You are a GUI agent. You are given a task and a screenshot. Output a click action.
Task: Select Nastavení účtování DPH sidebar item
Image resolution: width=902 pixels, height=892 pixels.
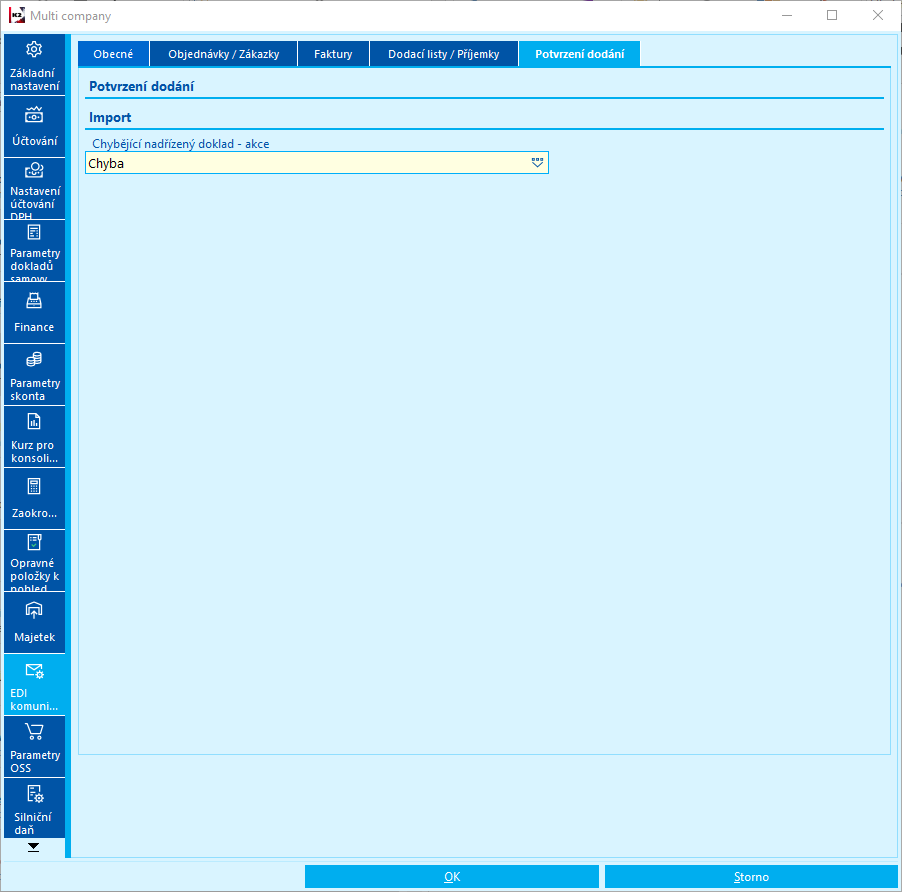[35, 188]
